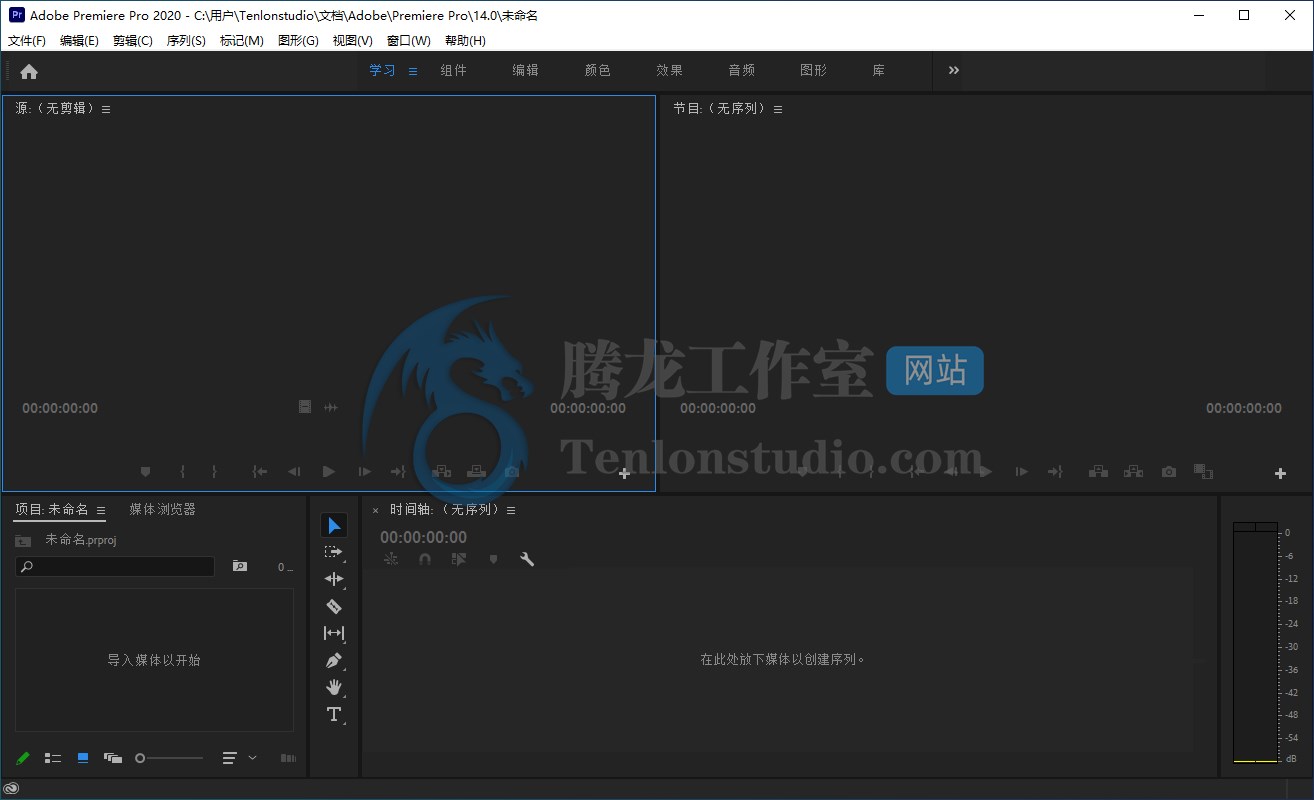
Task: Click Automate to Sequence icon in Project
Action: click(x=288, y=758)
